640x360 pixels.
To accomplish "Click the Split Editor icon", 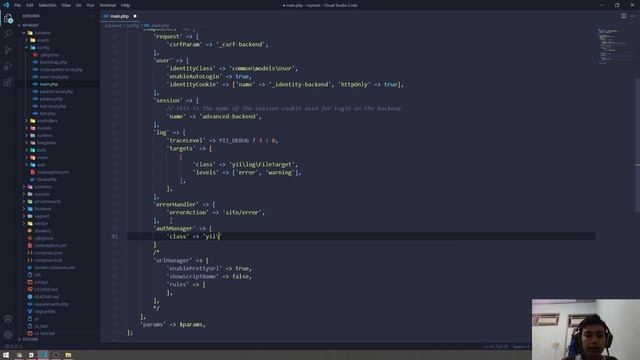I will (623, 16).
